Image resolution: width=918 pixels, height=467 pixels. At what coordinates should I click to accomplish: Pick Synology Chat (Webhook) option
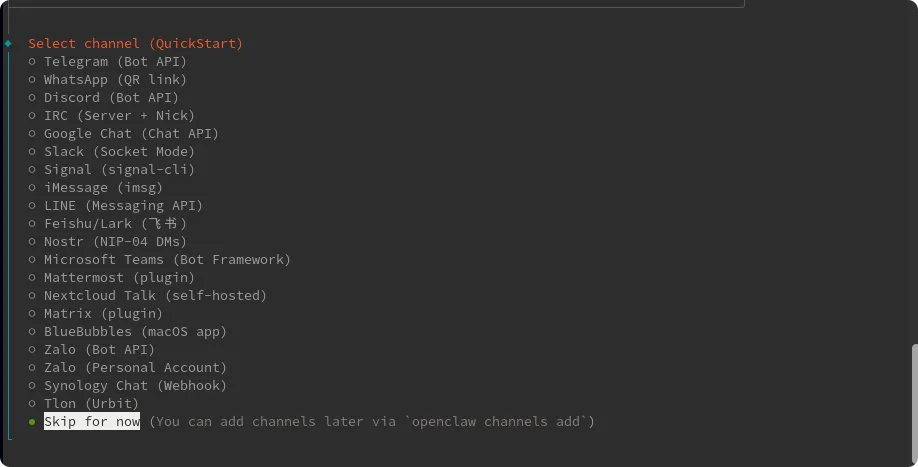pos(135,386)
